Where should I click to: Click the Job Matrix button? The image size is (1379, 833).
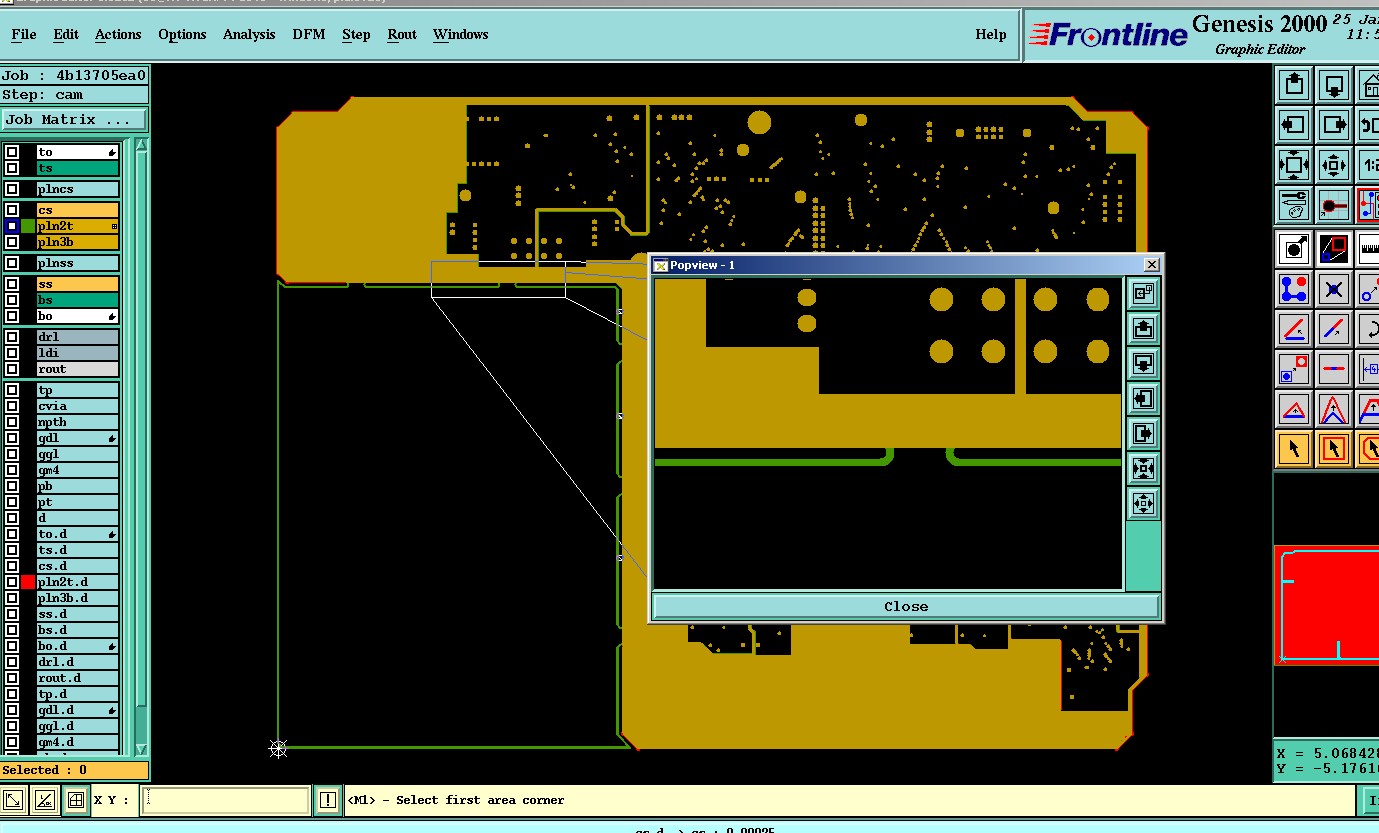74,119
